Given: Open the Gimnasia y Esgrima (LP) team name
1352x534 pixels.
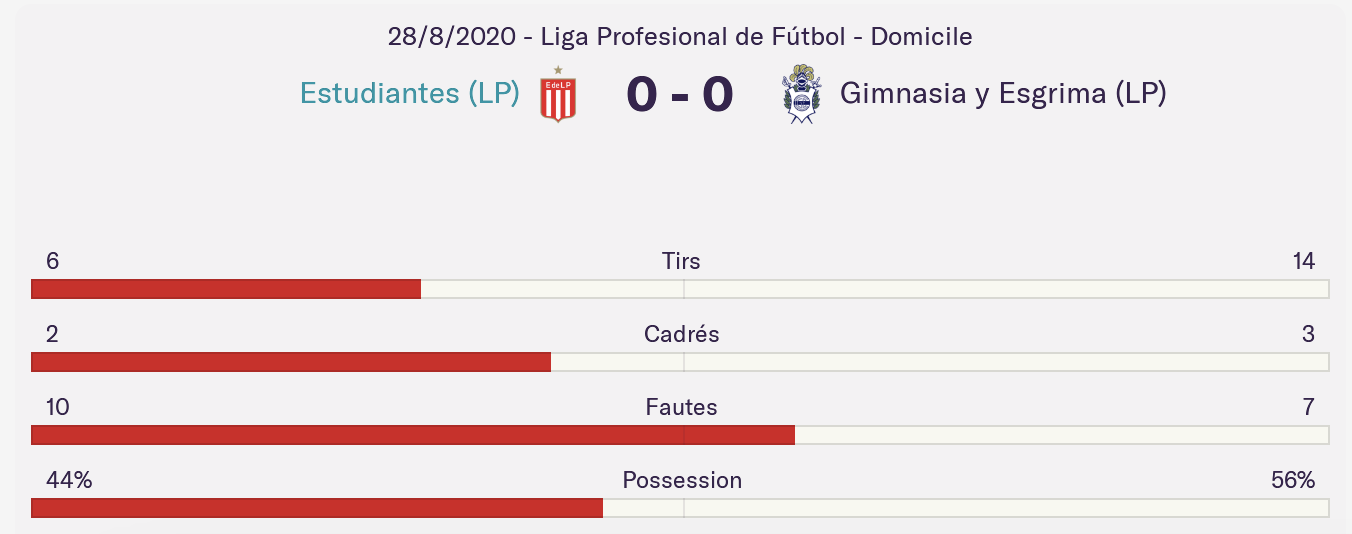Looking at the screenshot, I should [1003, 94].
